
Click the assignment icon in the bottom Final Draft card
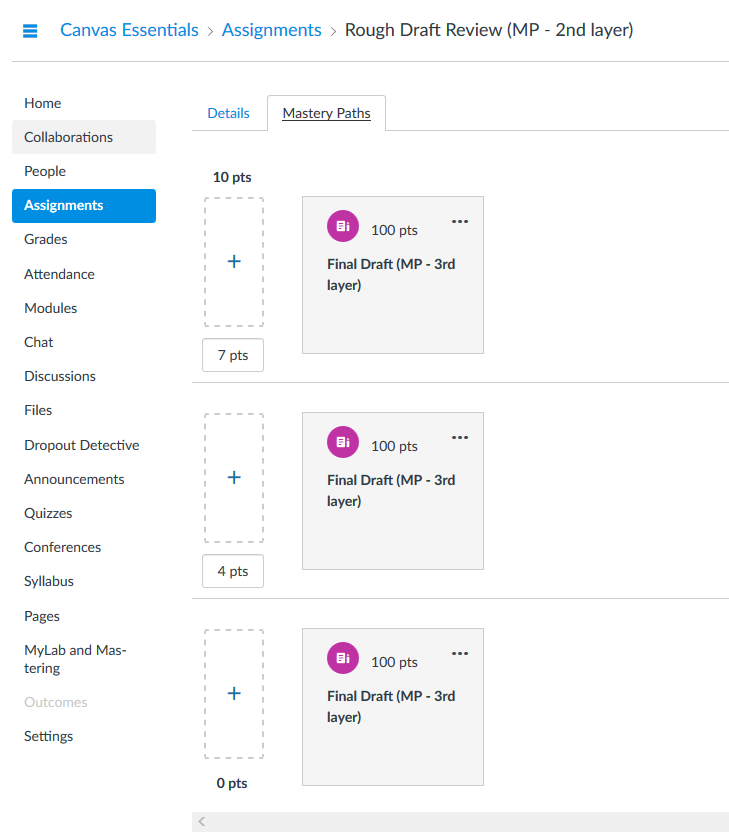pos(342,658)
